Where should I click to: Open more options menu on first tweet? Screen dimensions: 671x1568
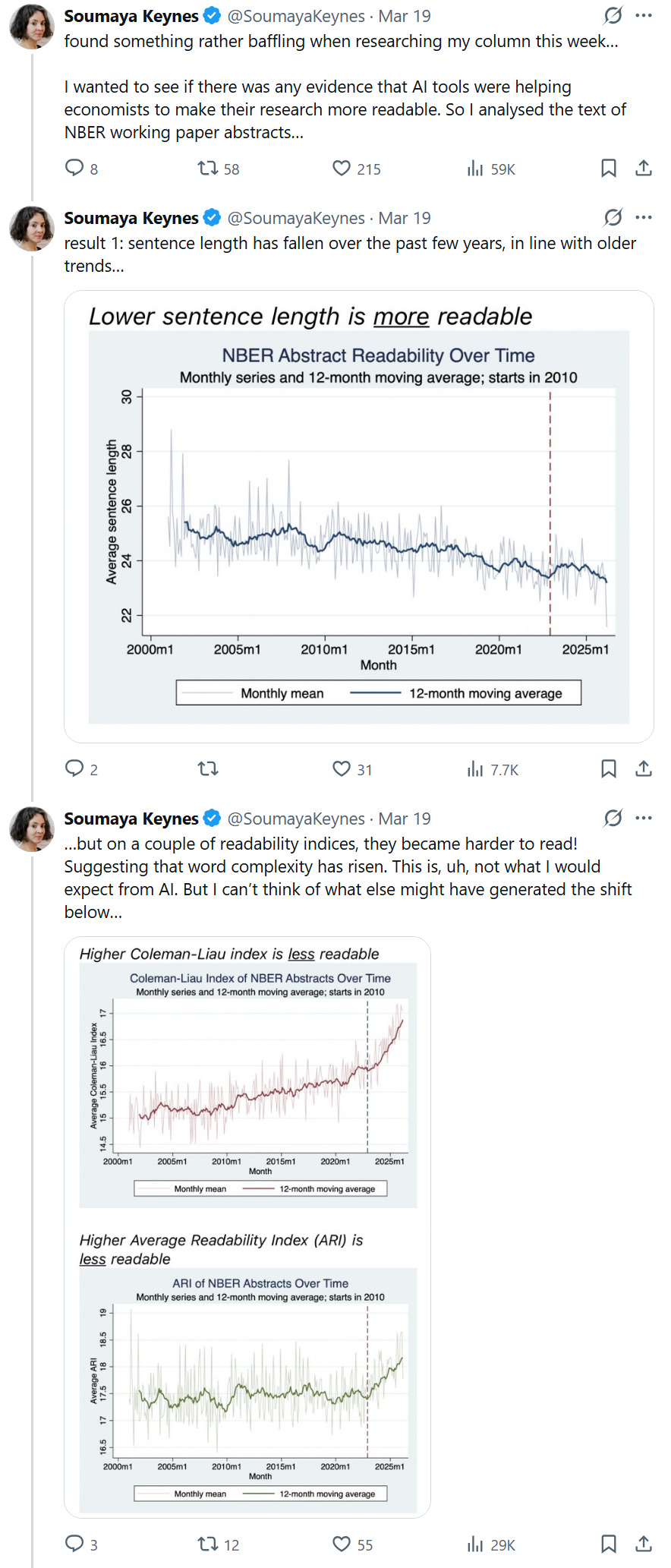click(x=644, y=15)
